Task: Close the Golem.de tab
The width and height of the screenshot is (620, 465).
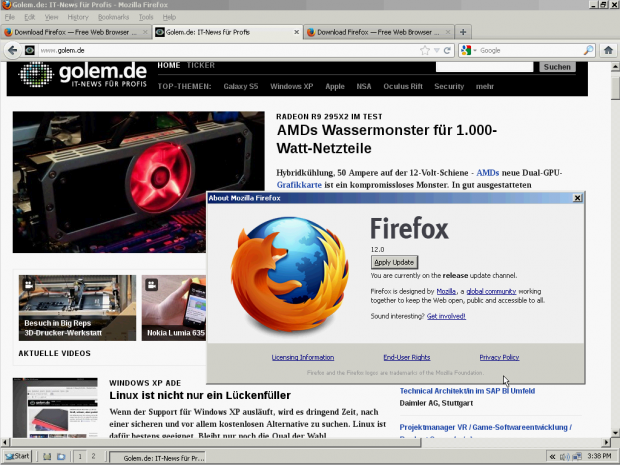Action: tap(296, 32)
